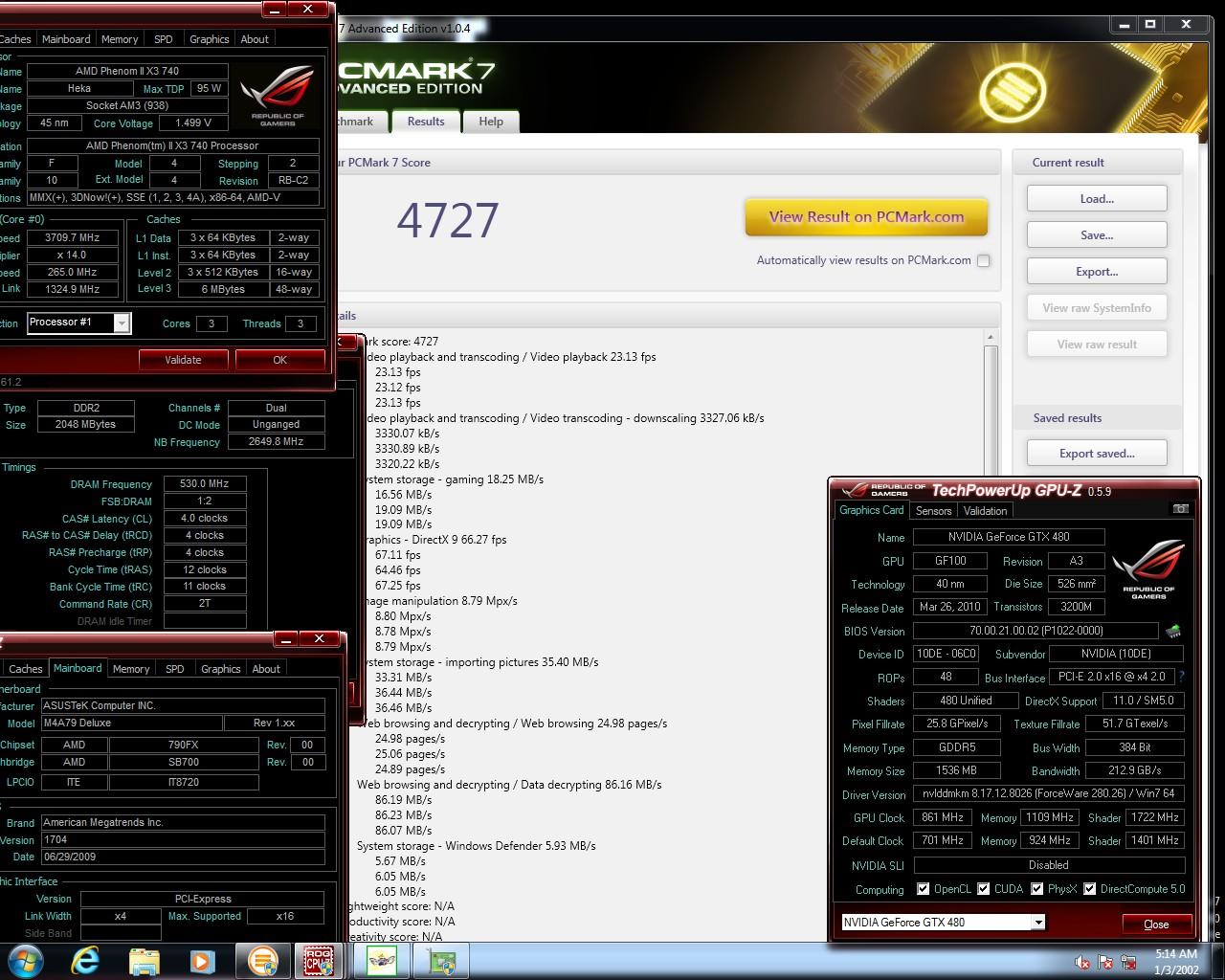Click the Export... button in PCMark 7
The image size is (1225, 980).
pyautogui.click(x=1097, y=272)
